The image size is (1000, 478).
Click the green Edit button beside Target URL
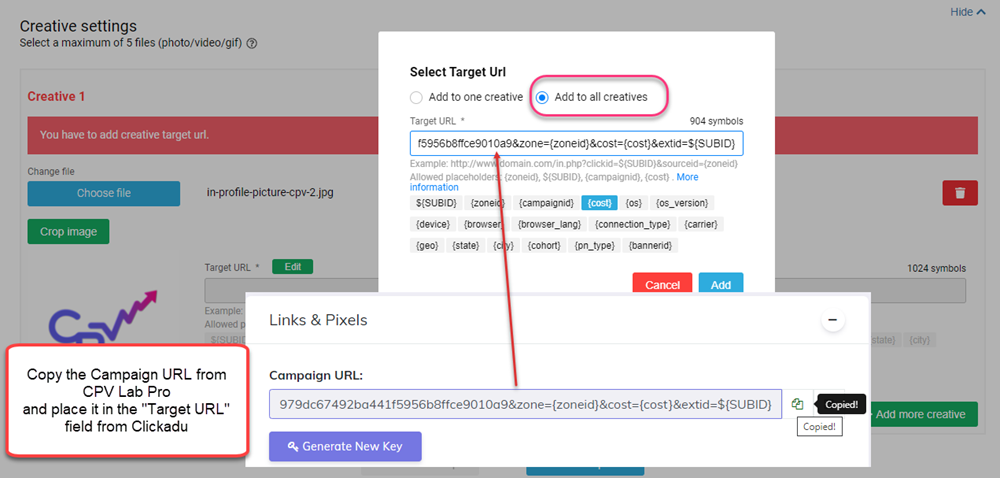tap(292, 267)
